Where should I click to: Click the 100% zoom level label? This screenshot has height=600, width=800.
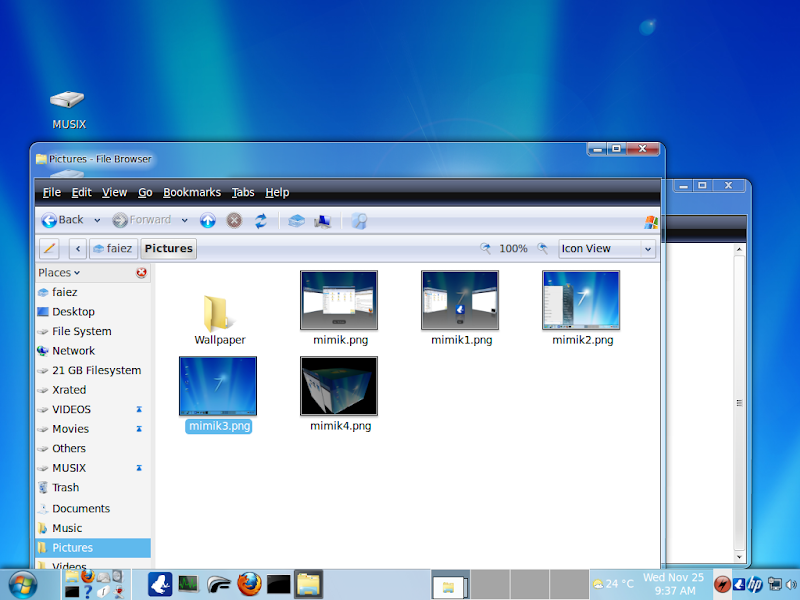coord(513,248)
